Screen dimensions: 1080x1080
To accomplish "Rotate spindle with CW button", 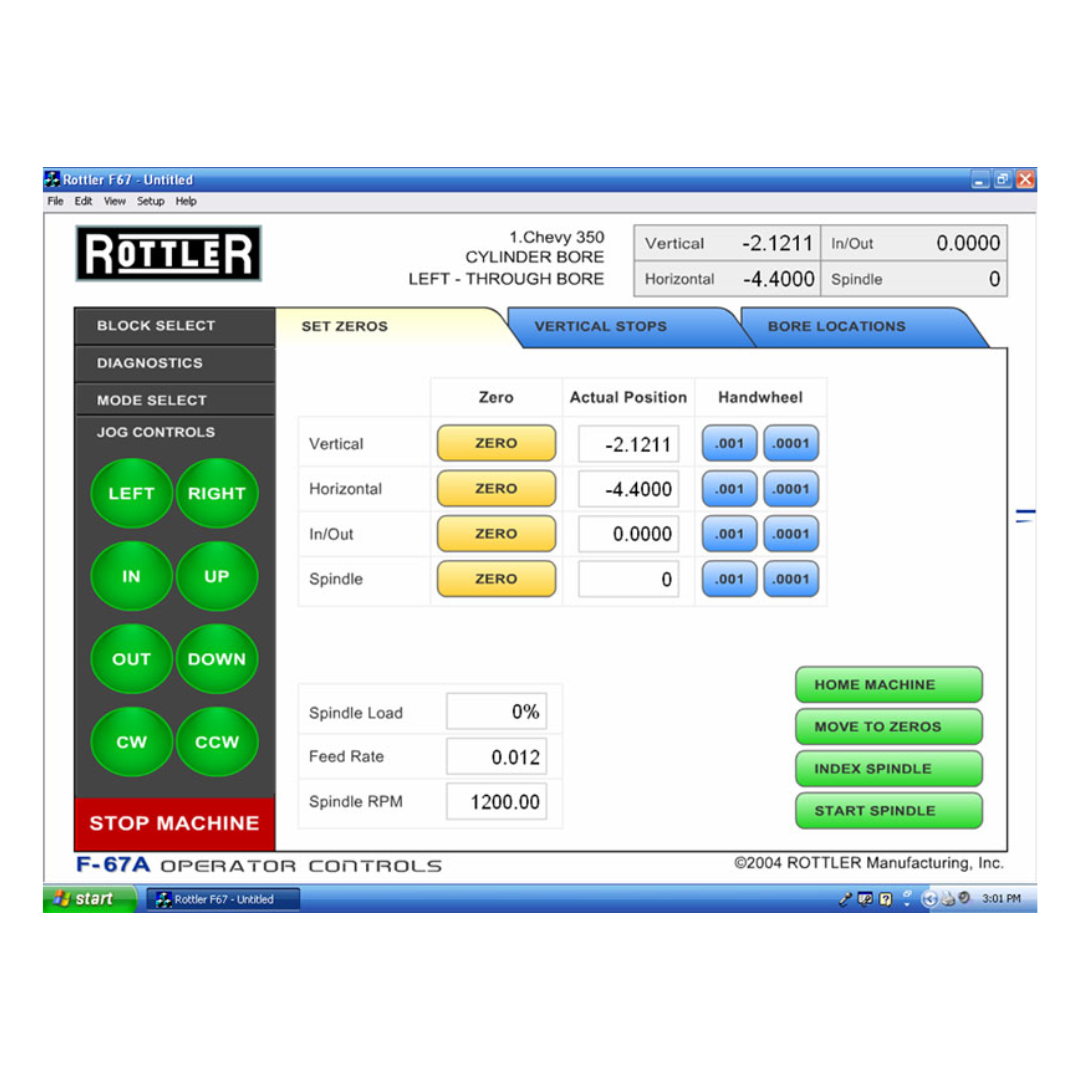I will click(x=131, y=742).
